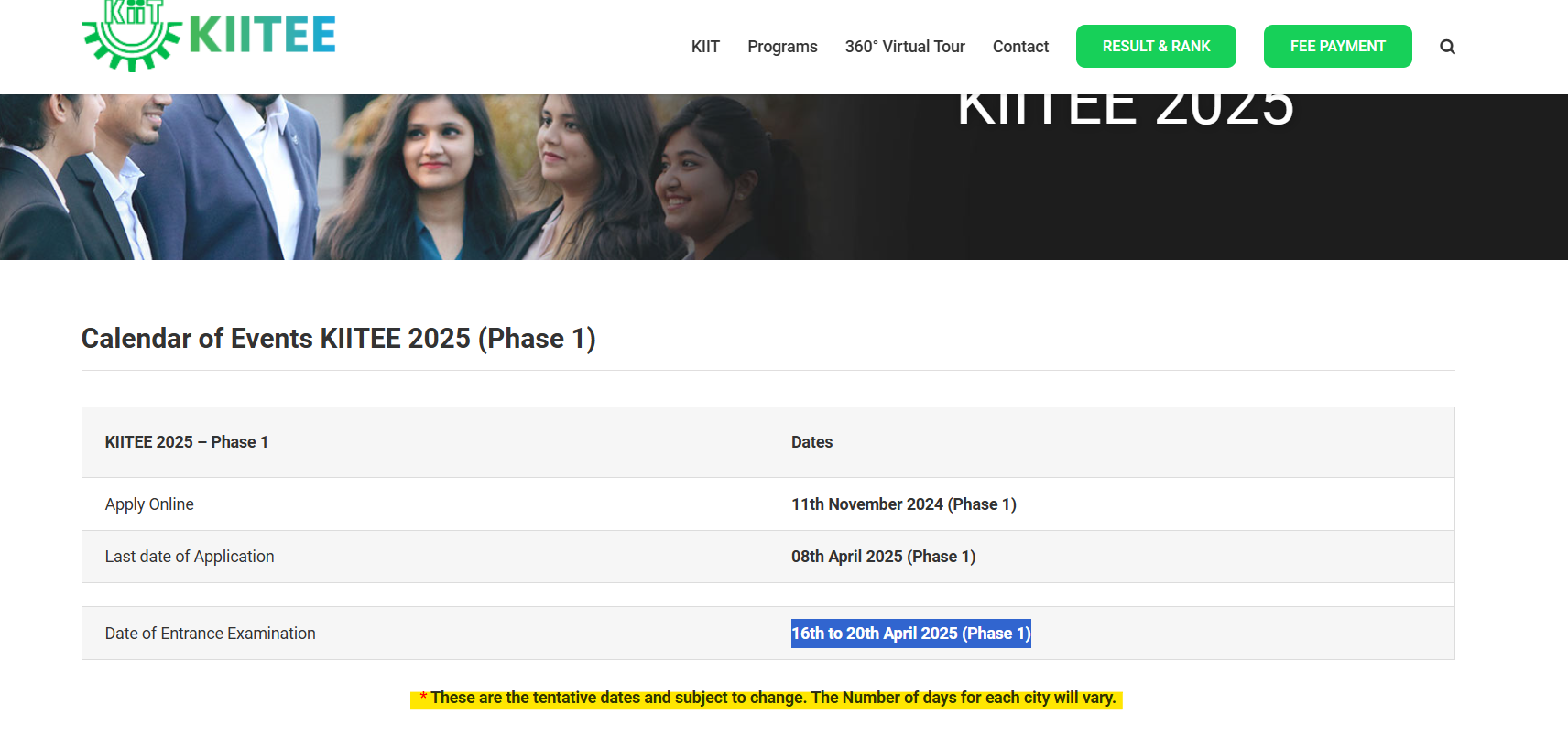Click the 'KIITEE 2025' banner title
The height and width of the screenshot is (748, 1568).
pos(1126,110)
